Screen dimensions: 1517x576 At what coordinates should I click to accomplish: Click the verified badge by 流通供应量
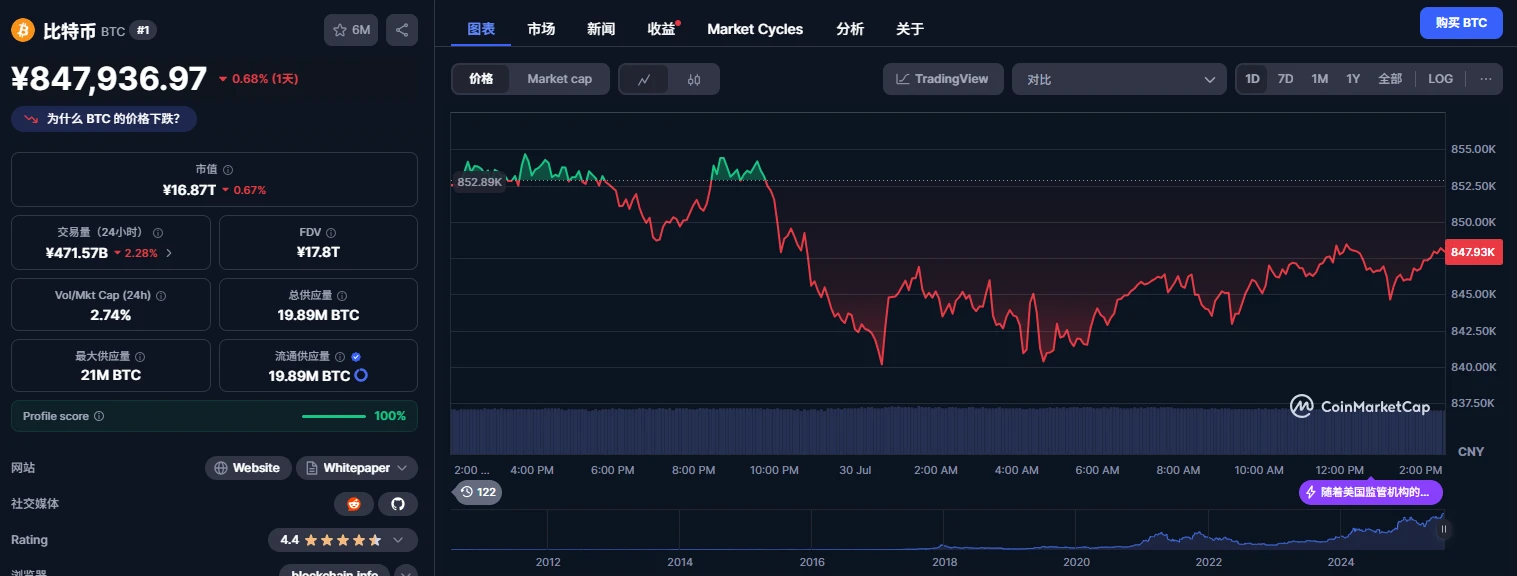click(x=356, y=357)
